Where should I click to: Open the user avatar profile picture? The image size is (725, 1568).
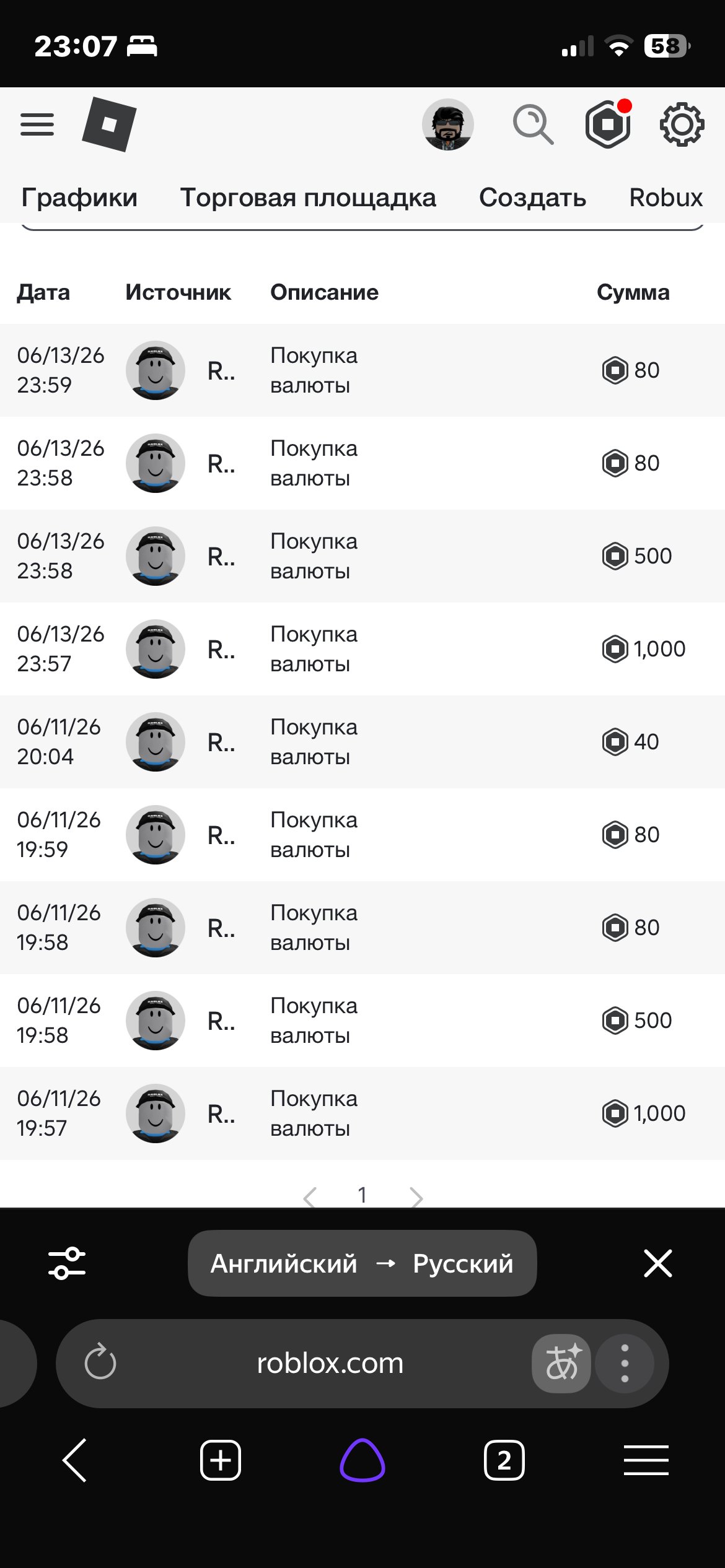(x=447, y=124)
